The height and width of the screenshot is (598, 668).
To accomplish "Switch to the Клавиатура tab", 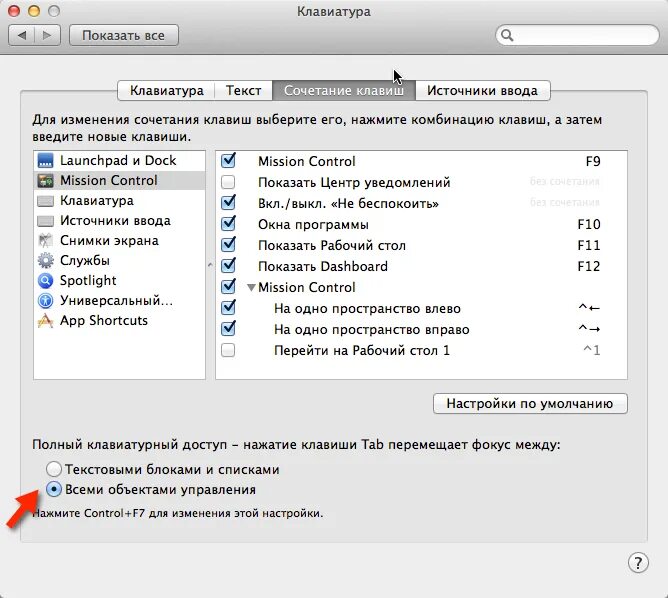I will (166, 90).
